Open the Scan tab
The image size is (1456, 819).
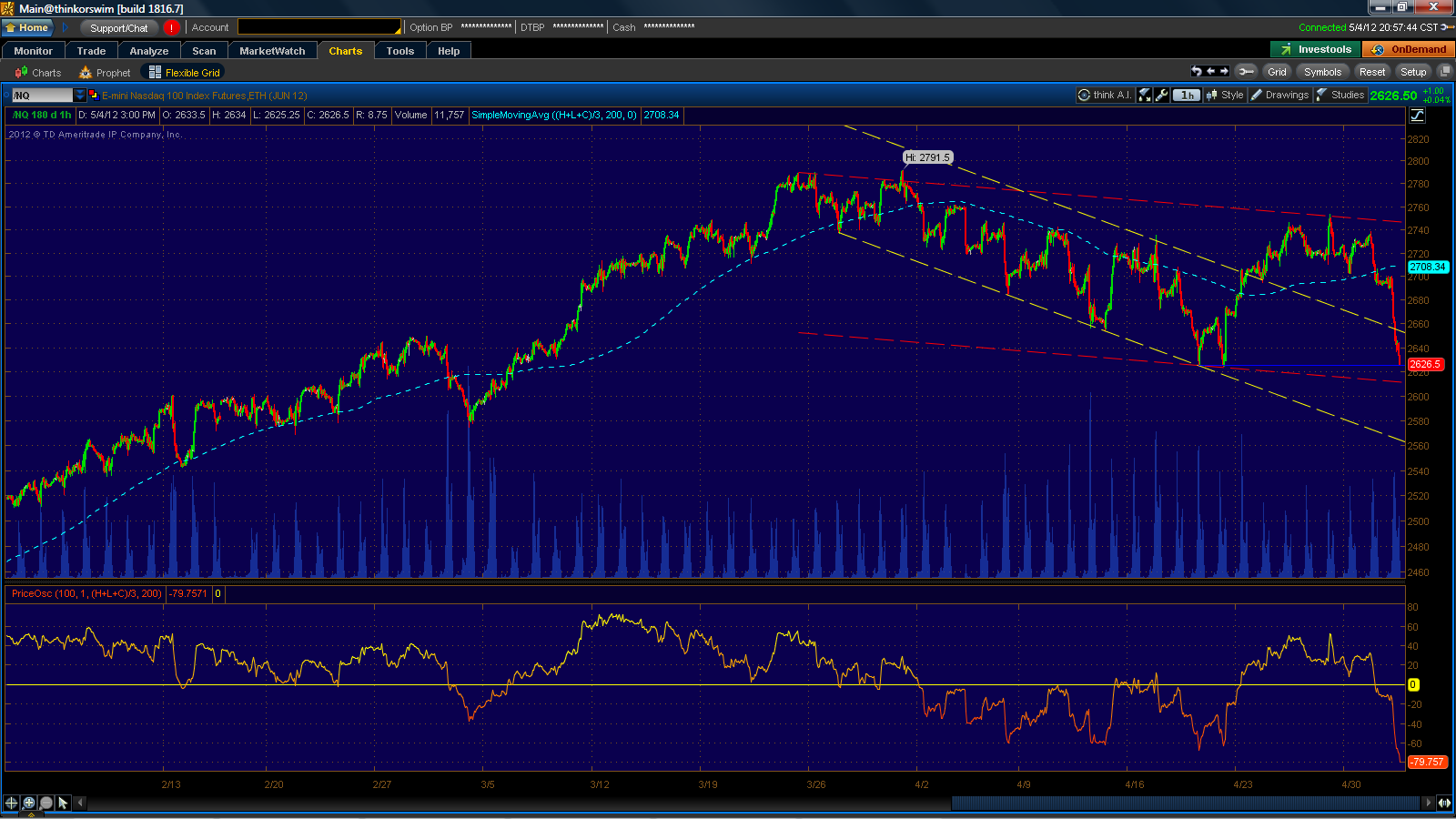[x=204, y=51]
